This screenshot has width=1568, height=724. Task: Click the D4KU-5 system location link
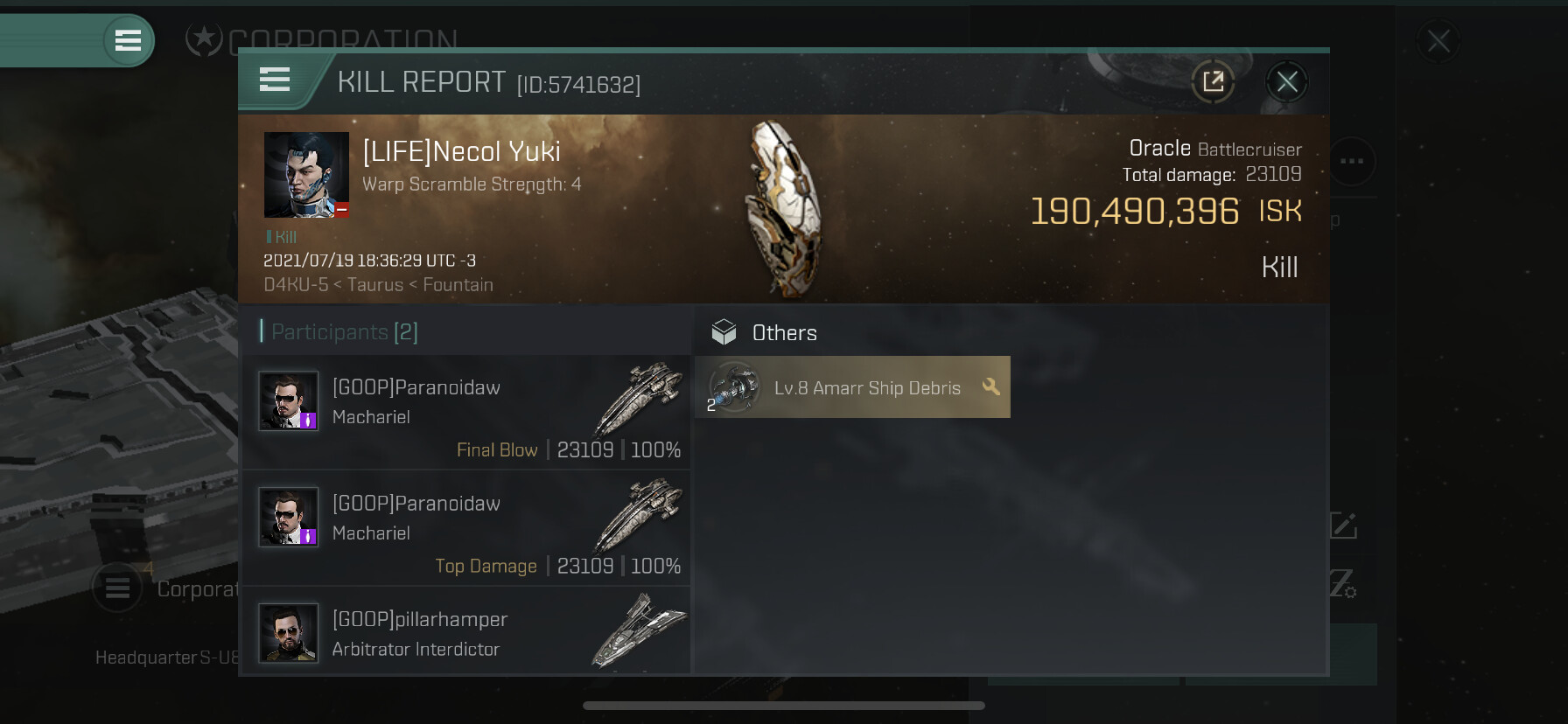pos(296,285)
